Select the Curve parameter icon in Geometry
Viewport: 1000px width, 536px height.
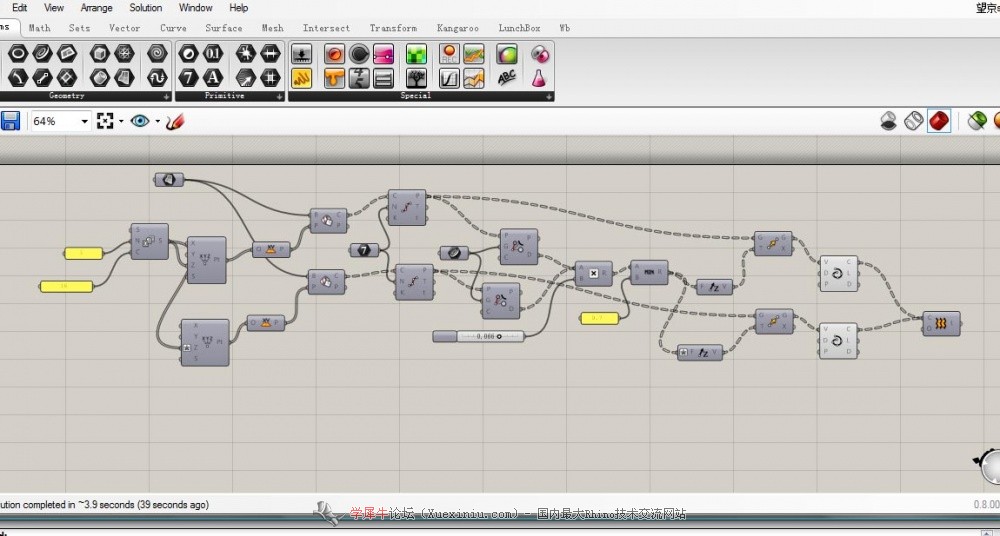tap(43, 53)
